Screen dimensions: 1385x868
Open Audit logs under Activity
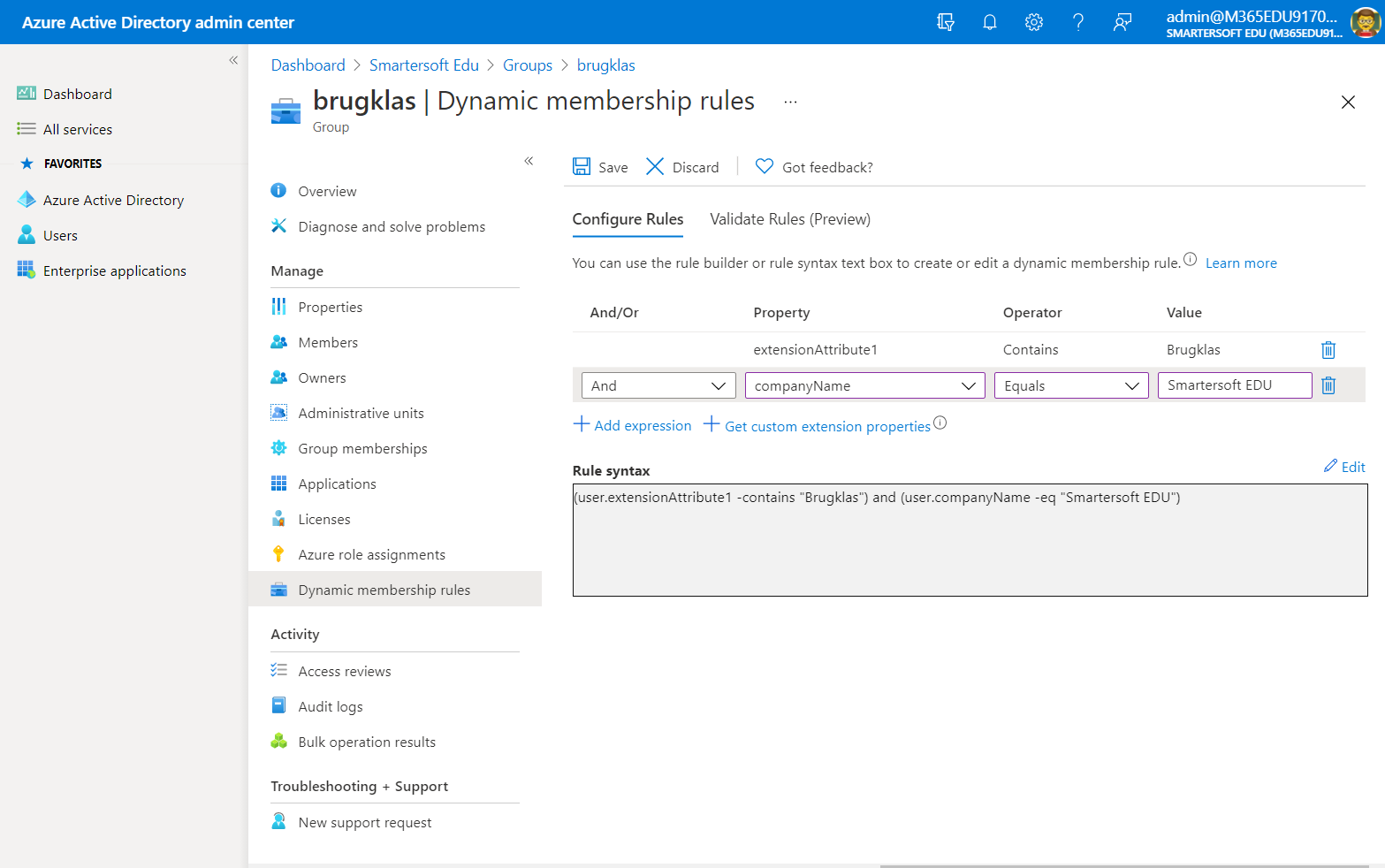point(331,706)
